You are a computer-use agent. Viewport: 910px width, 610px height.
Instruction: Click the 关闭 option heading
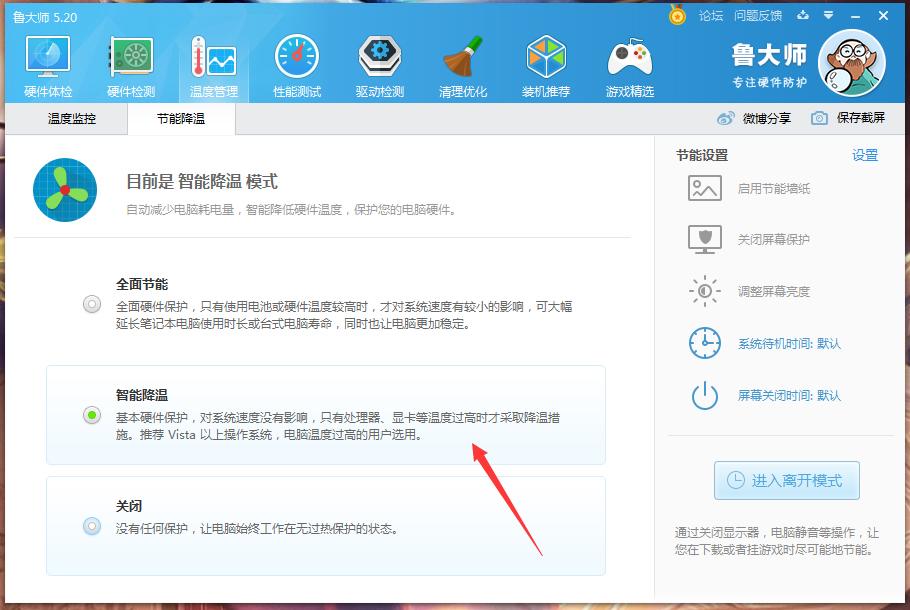point(129,506)
